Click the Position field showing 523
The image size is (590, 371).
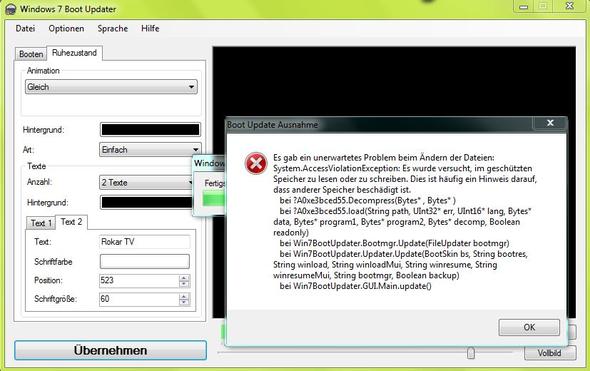pos(139,280)
